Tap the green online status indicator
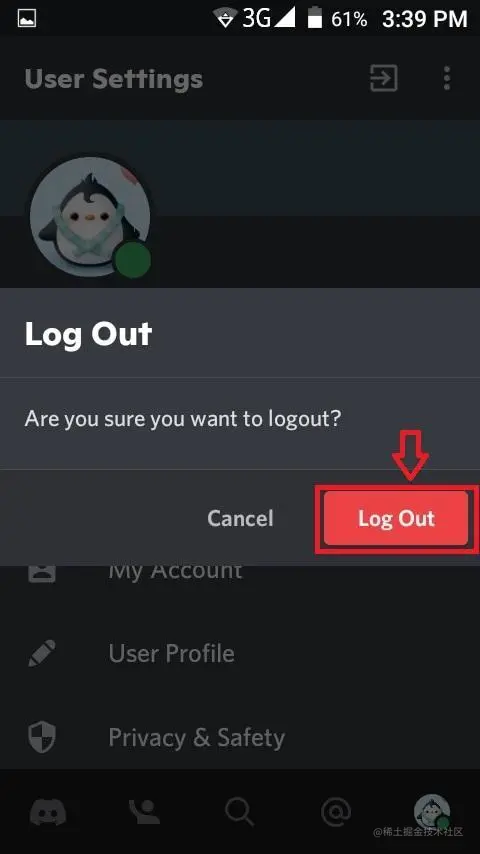 click(132, 259)
